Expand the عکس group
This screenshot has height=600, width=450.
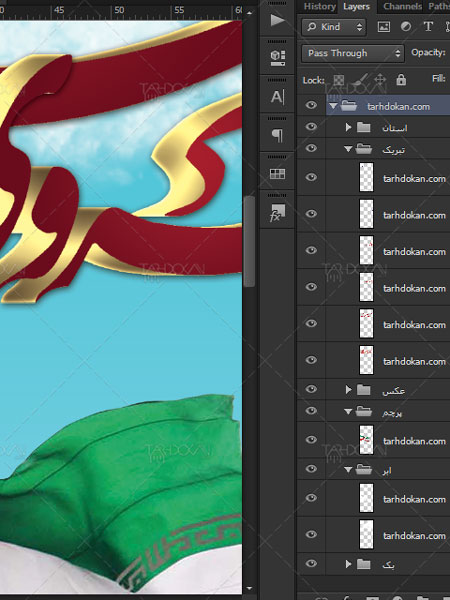pos(348,390)
